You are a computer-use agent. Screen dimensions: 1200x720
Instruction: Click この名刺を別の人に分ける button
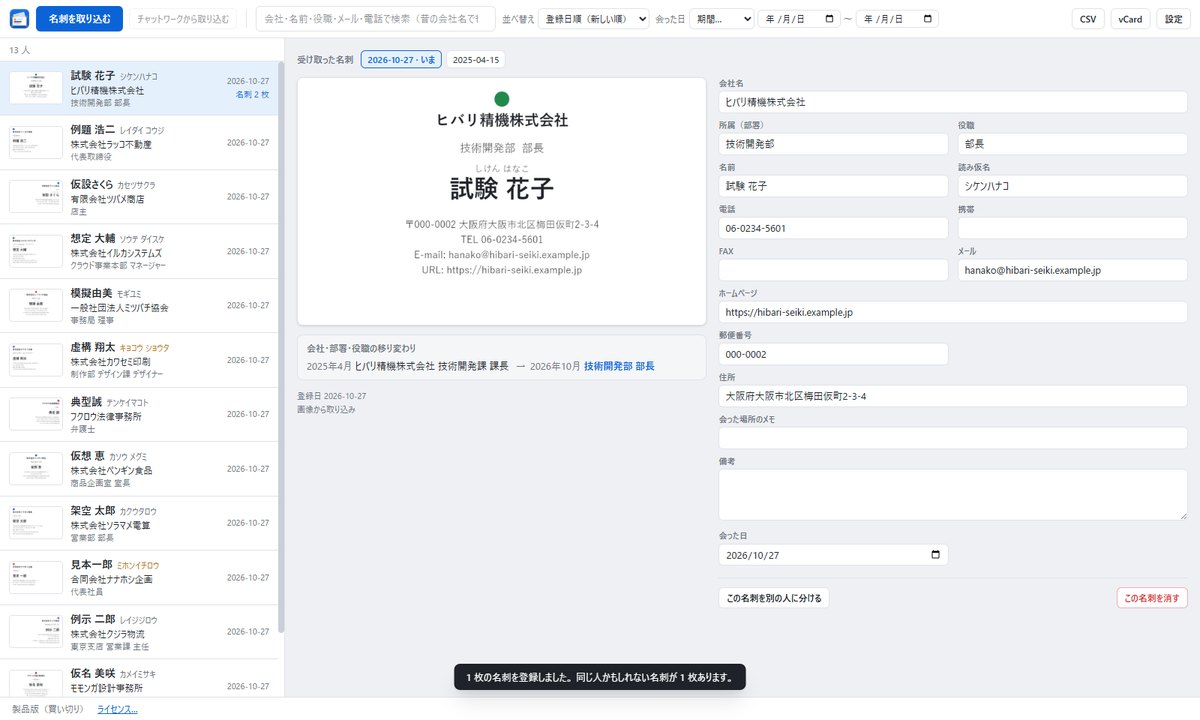774,598
